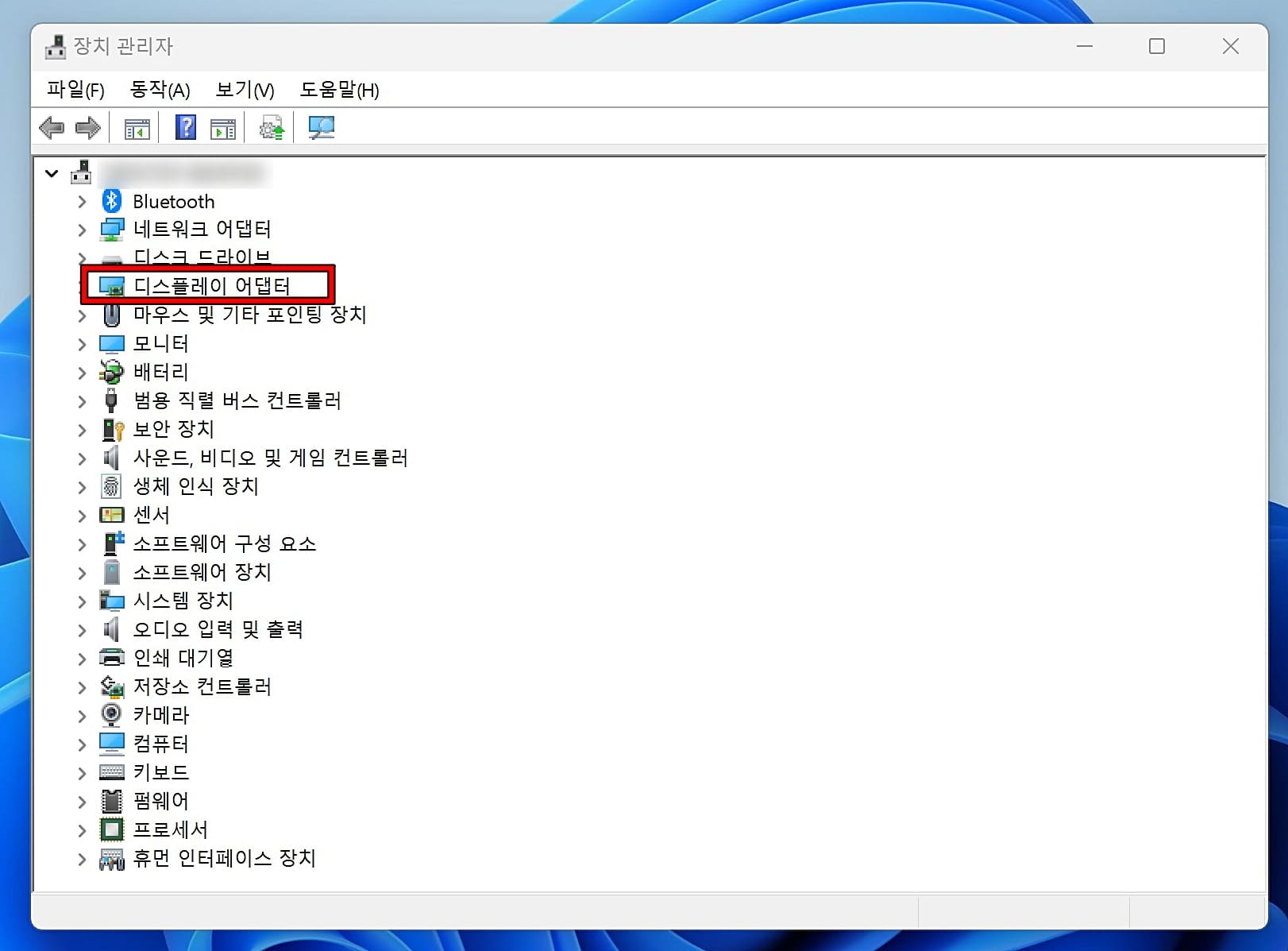
Task: Click the Back arrow toolbar icon
Action: point(52,128)
